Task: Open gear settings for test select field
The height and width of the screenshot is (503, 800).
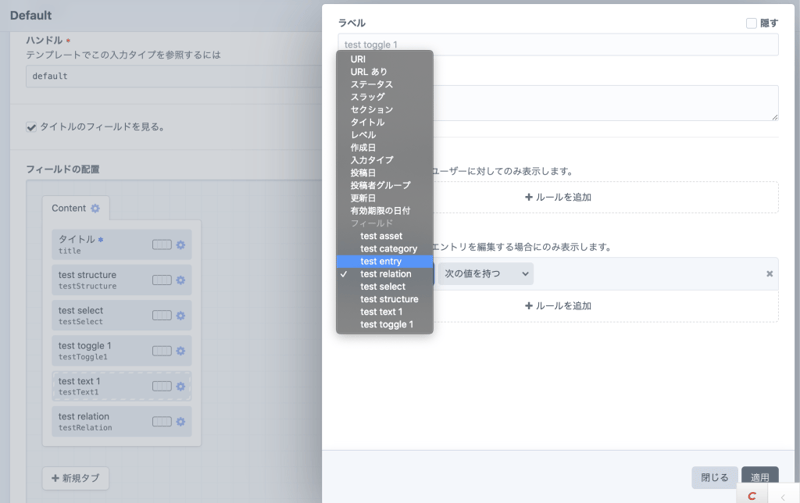Action: (x=181, y=316)
